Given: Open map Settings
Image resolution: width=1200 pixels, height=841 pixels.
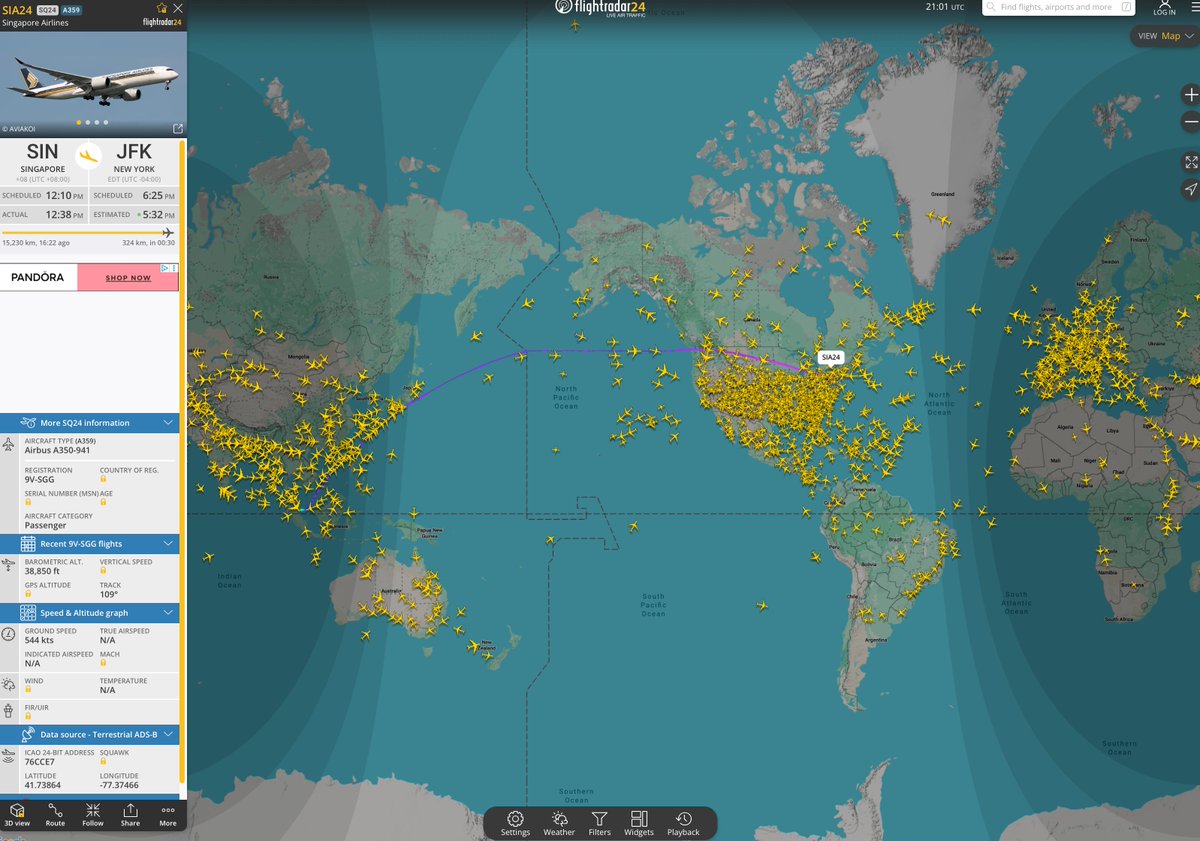Looking at the screenshot, I should click(x=515, y=823).
